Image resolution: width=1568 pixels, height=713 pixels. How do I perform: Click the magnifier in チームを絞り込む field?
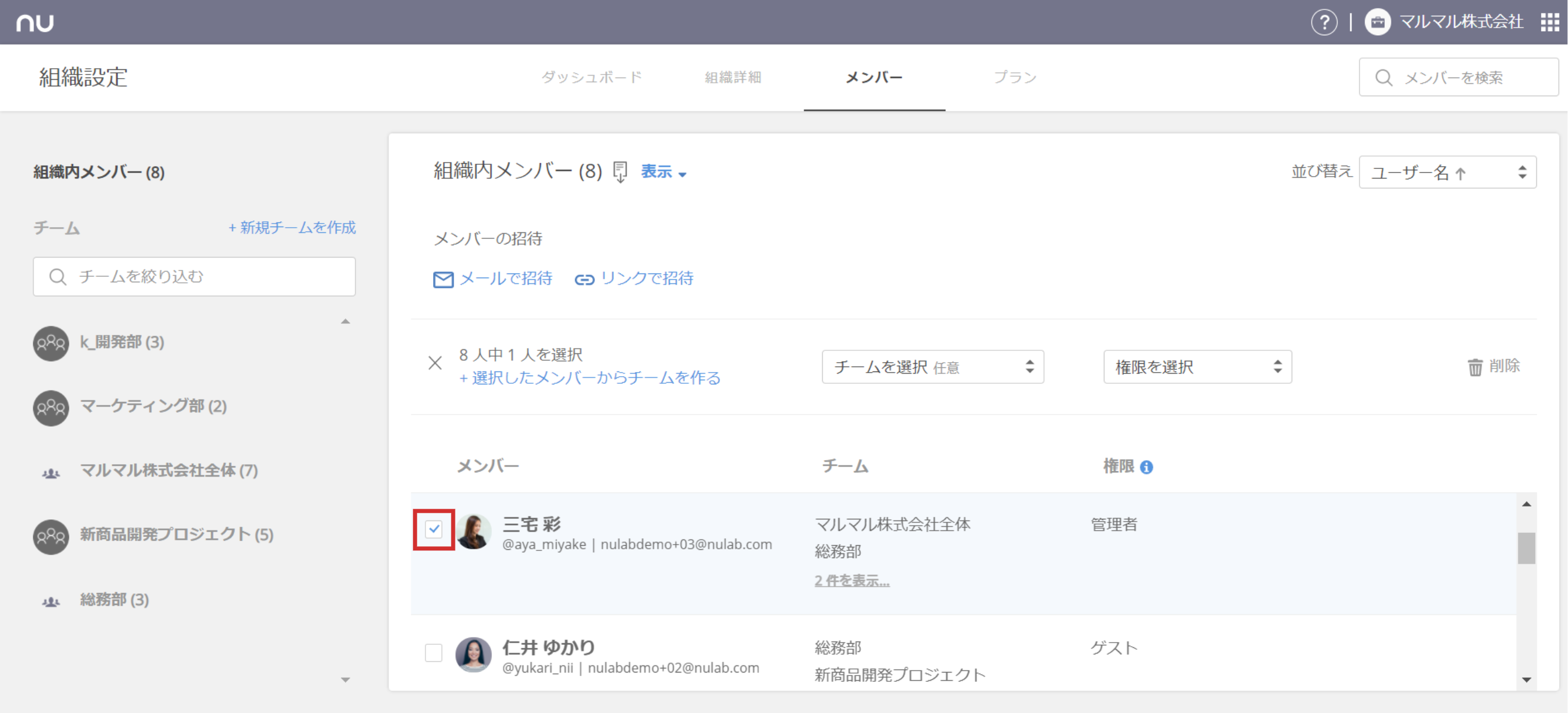[x=58, y=277]
